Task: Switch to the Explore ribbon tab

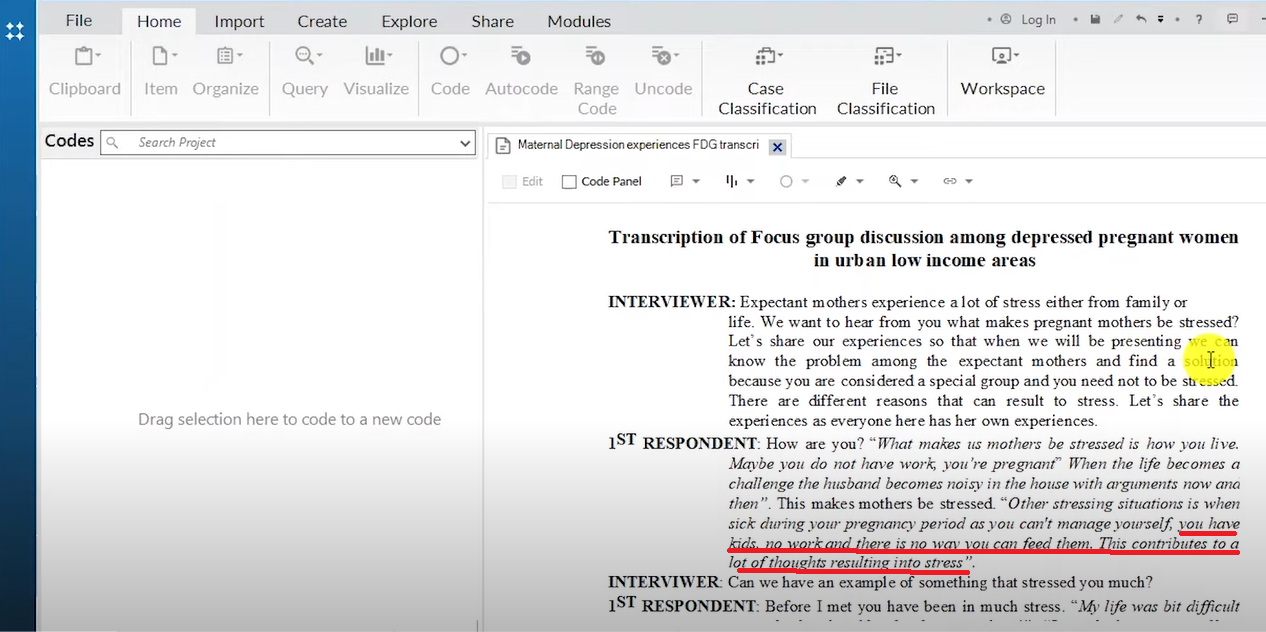Action: tap(409, 20)
